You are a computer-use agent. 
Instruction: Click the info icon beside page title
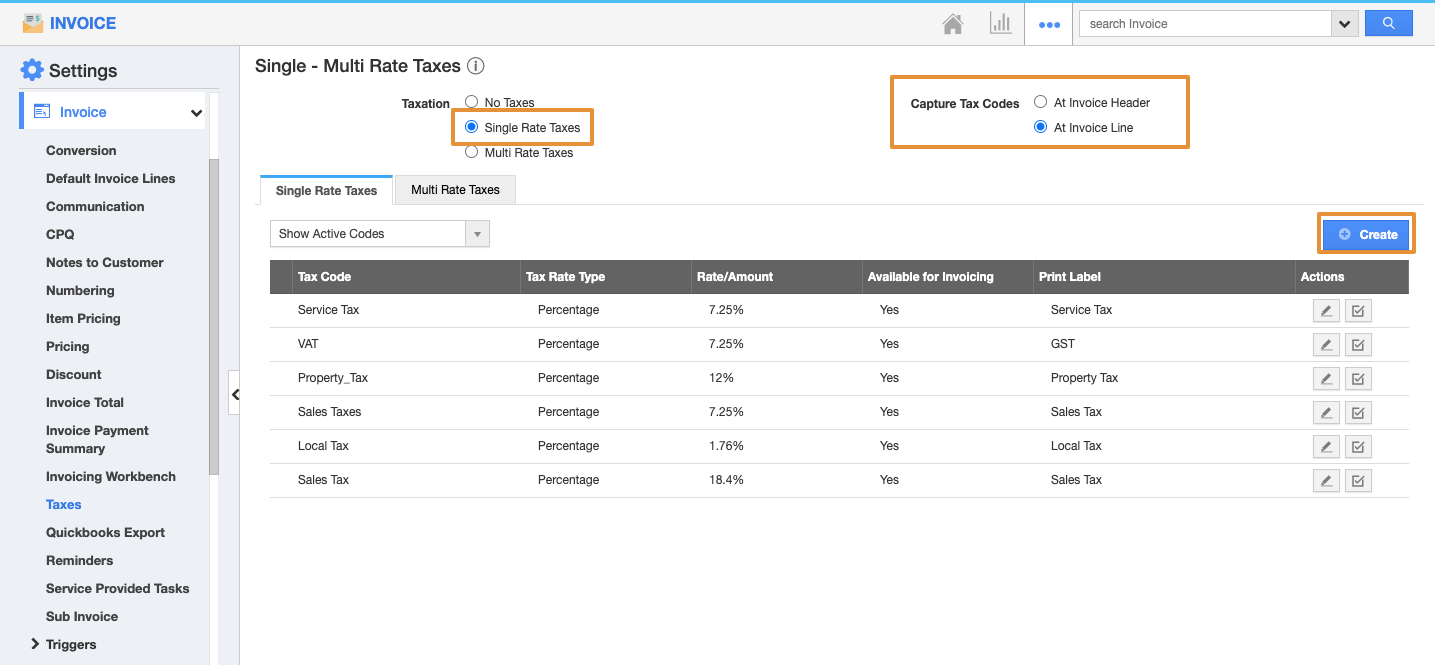click(x=476, y=66)
